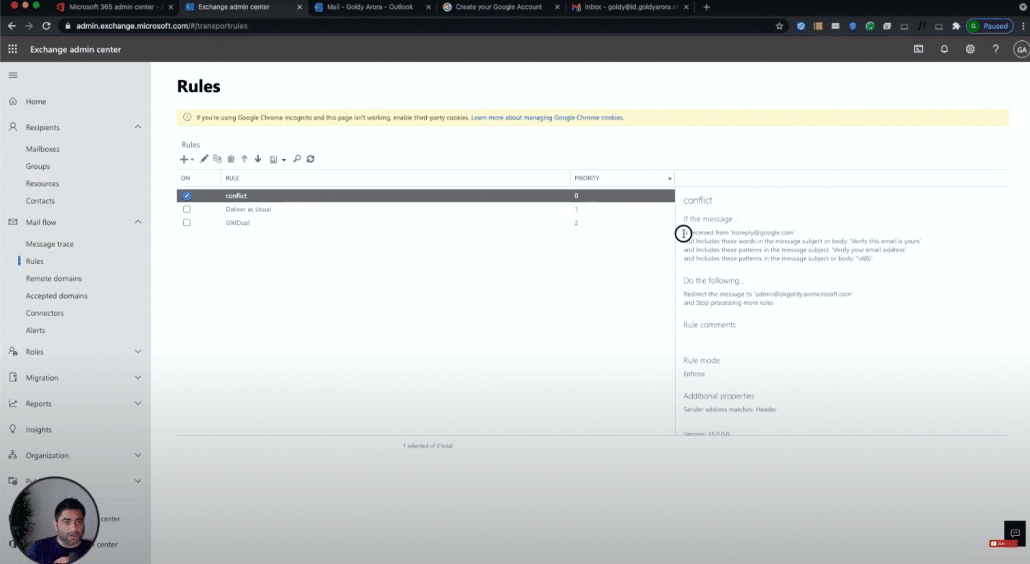Open feedback chat icon at bottom right
1030x564 pixels.
1014,532
